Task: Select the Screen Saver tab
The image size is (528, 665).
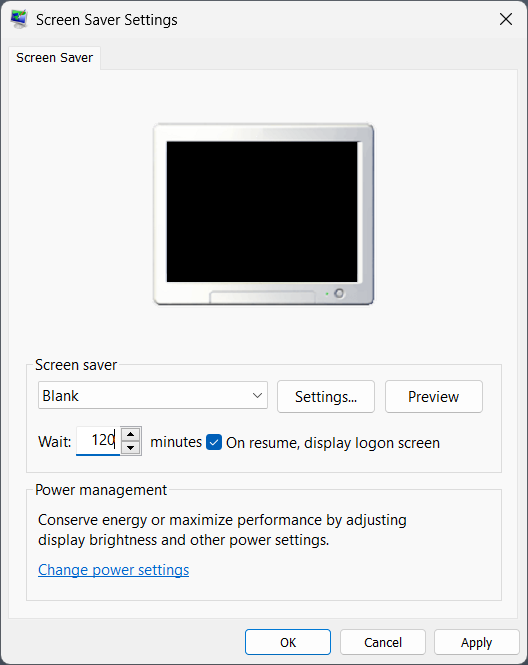Action: (x=54, y=58)
